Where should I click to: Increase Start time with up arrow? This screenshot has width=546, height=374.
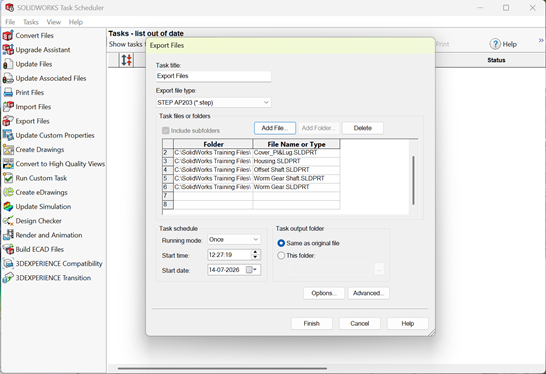tap(255, 252)
